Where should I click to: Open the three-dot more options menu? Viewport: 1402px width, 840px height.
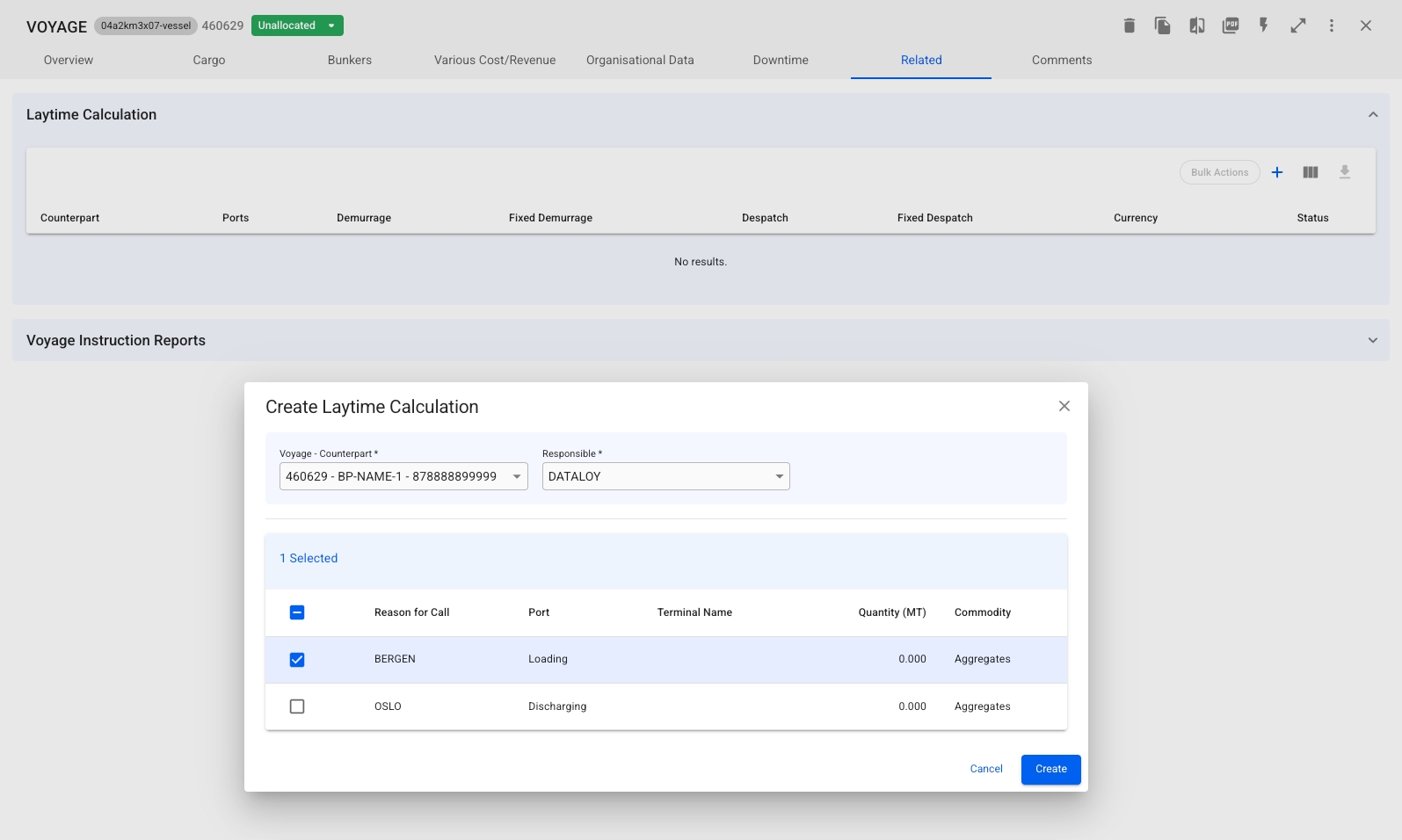1332,25
